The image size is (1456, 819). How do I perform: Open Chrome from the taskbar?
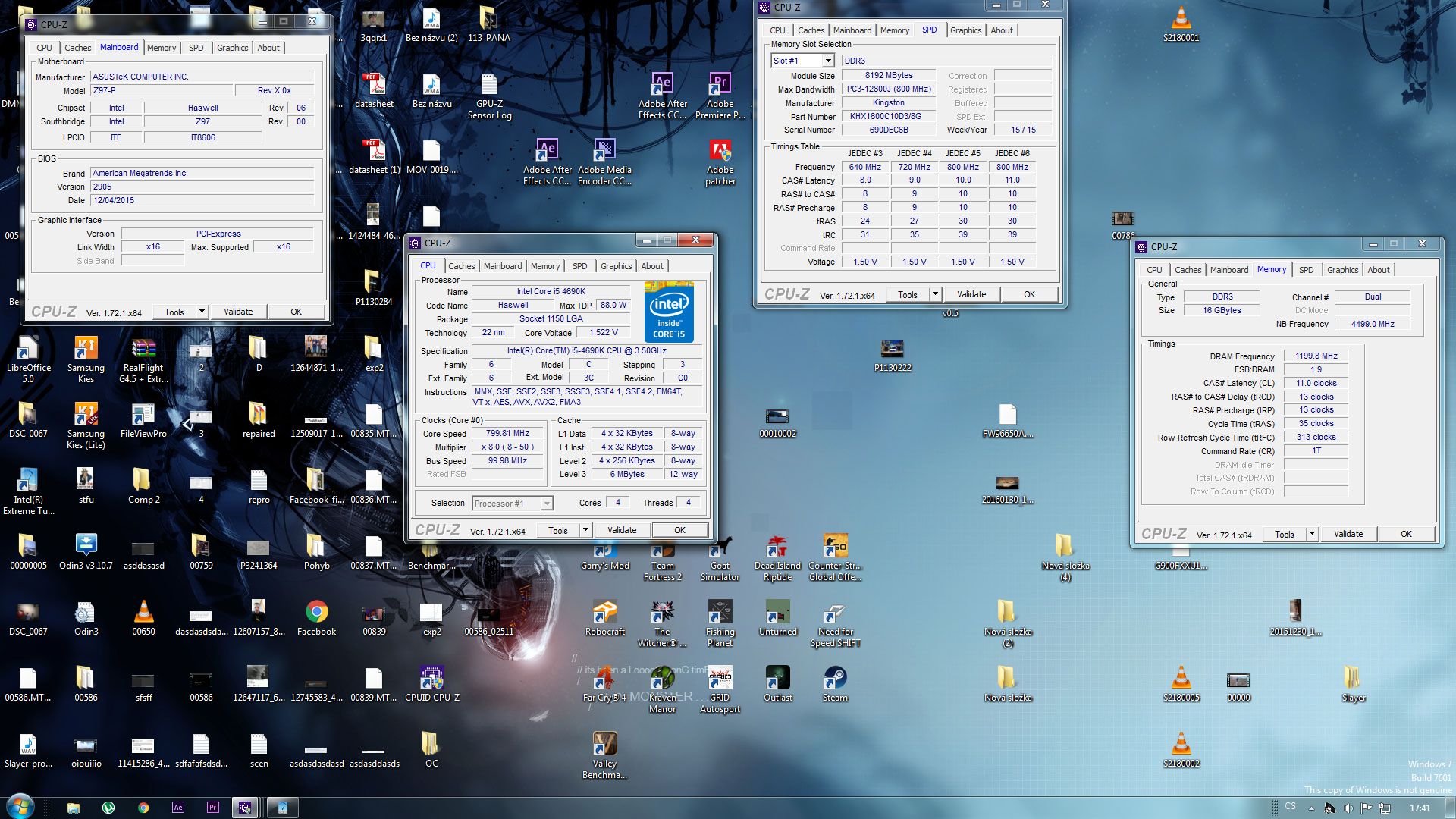tap(143, 808)
